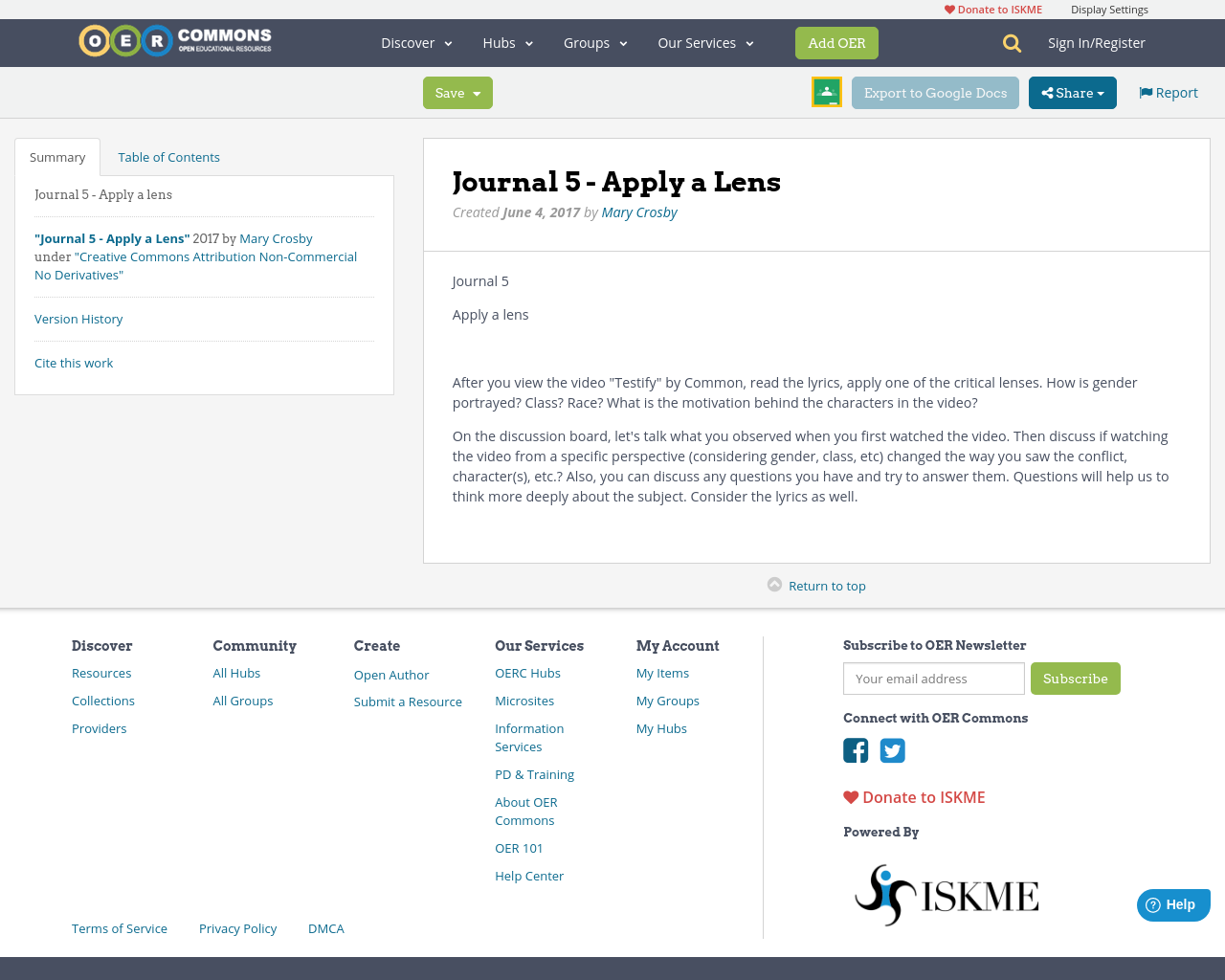Click the Subscribe newsletter button
Image resolution: width=1225 pixels, height=980 pixels.
click(x=1075, y=679)
